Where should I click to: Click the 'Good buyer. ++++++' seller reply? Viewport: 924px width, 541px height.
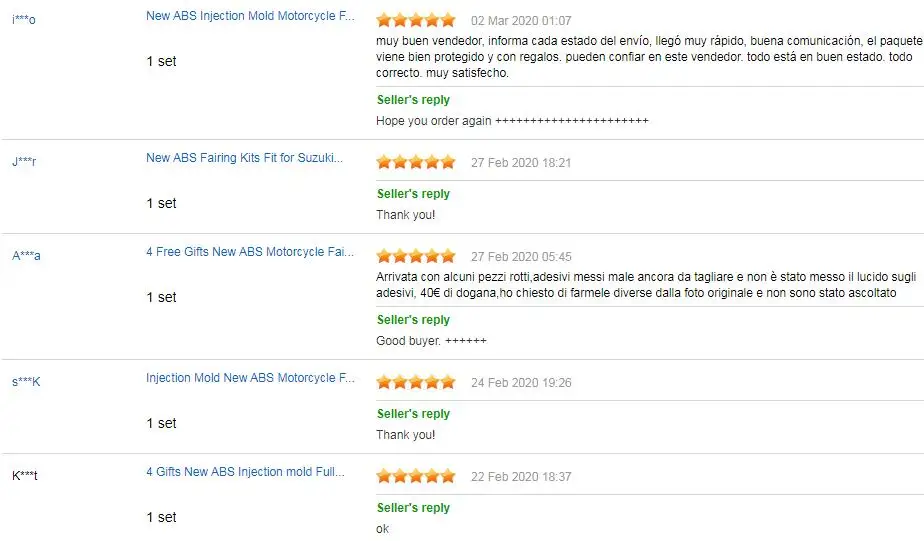[x=431, y=341]
